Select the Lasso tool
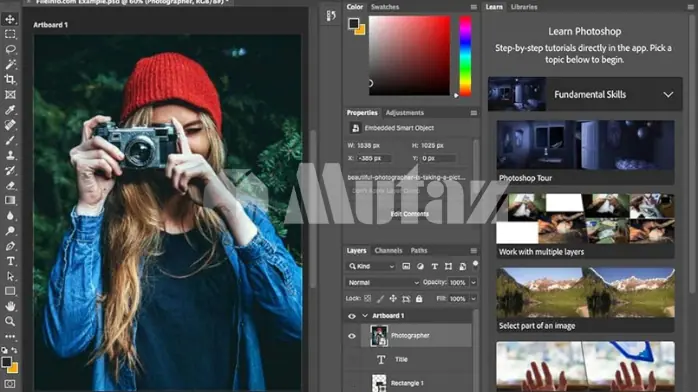The image size is (698, 392). point(10,49)
